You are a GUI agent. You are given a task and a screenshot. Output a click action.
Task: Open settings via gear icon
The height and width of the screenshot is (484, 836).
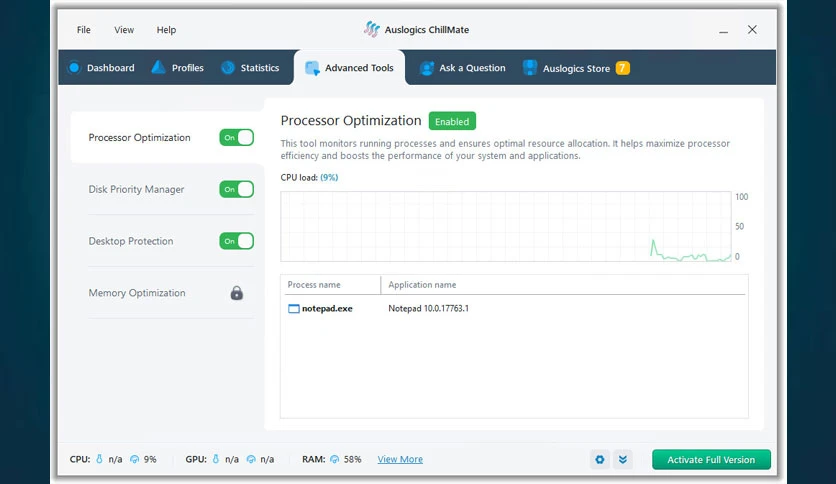(600, 459)
